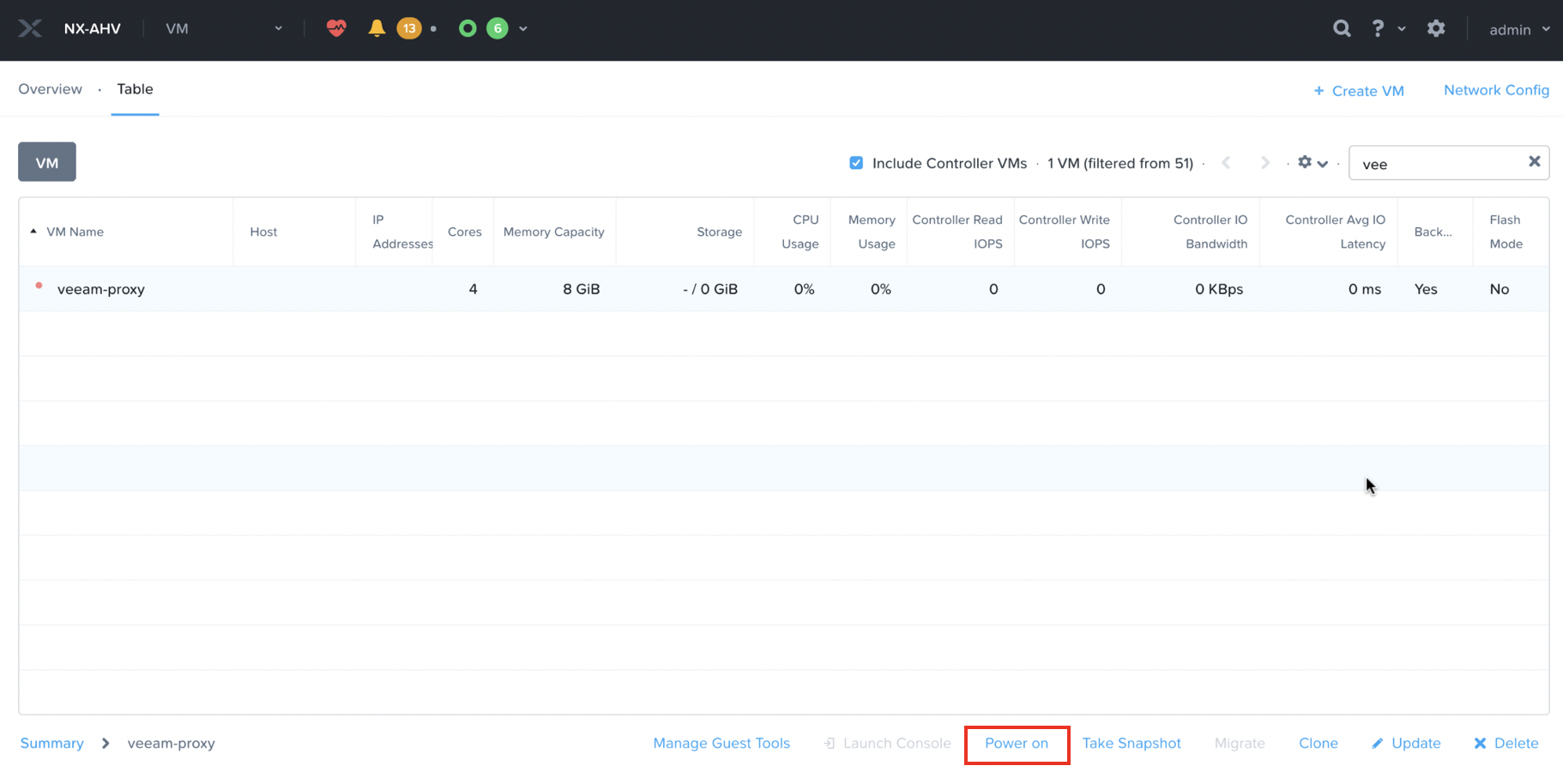Click Update with pencil icon
The width and height of the screenshot is (1563, 784).
(x=1406, y=743)
